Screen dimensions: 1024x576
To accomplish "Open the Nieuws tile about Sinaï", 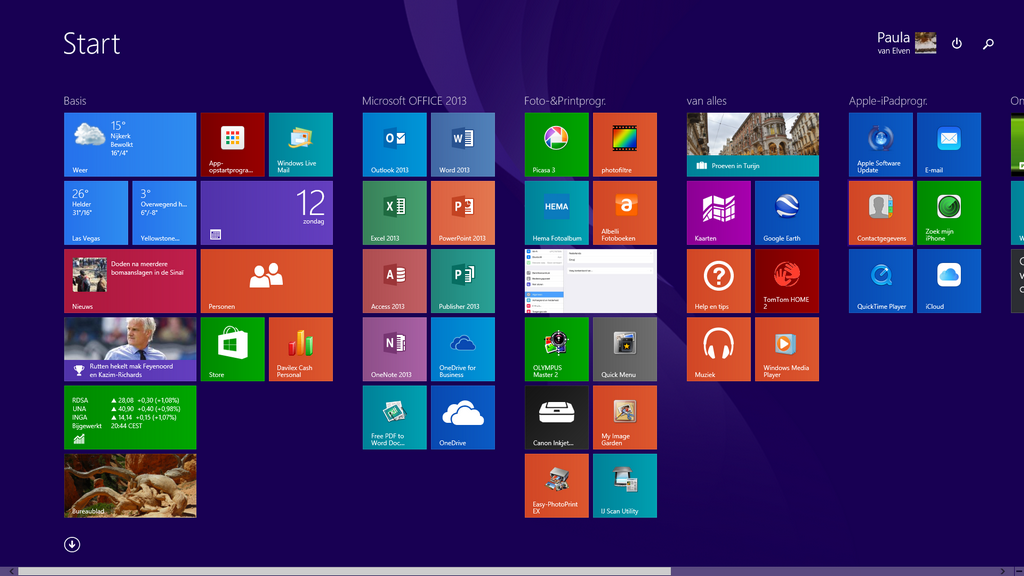I will pyautogui.click(x=130, y=281).
